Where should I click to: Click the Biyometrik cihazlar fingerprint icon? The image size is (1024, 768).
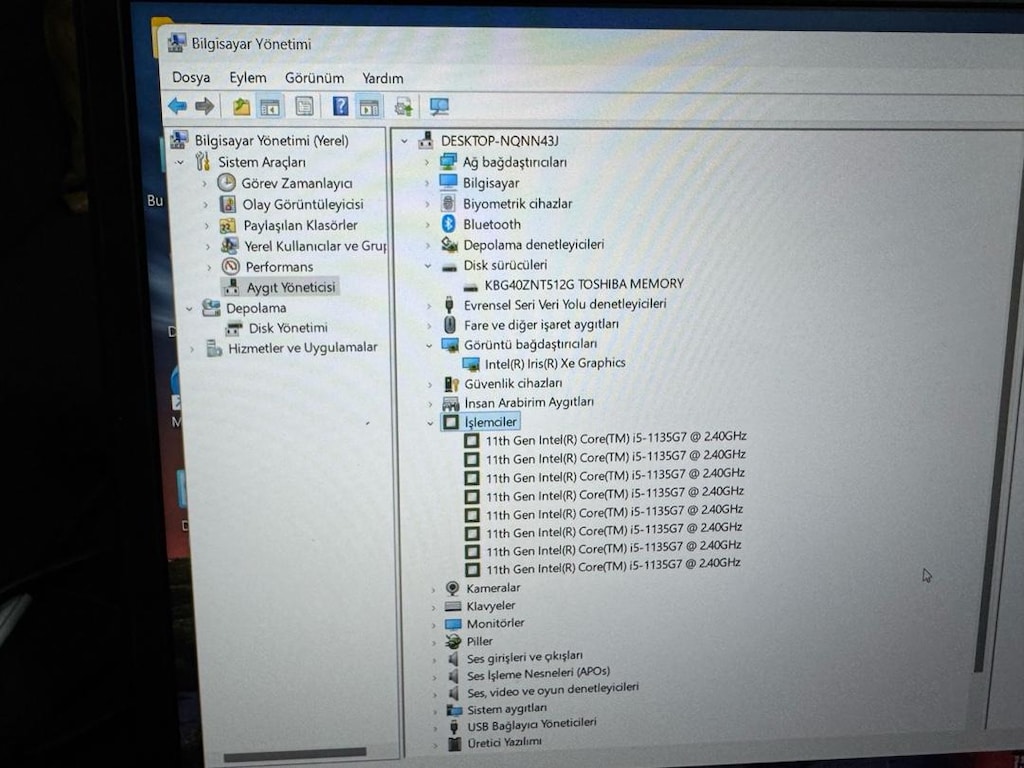coord(448,203)
